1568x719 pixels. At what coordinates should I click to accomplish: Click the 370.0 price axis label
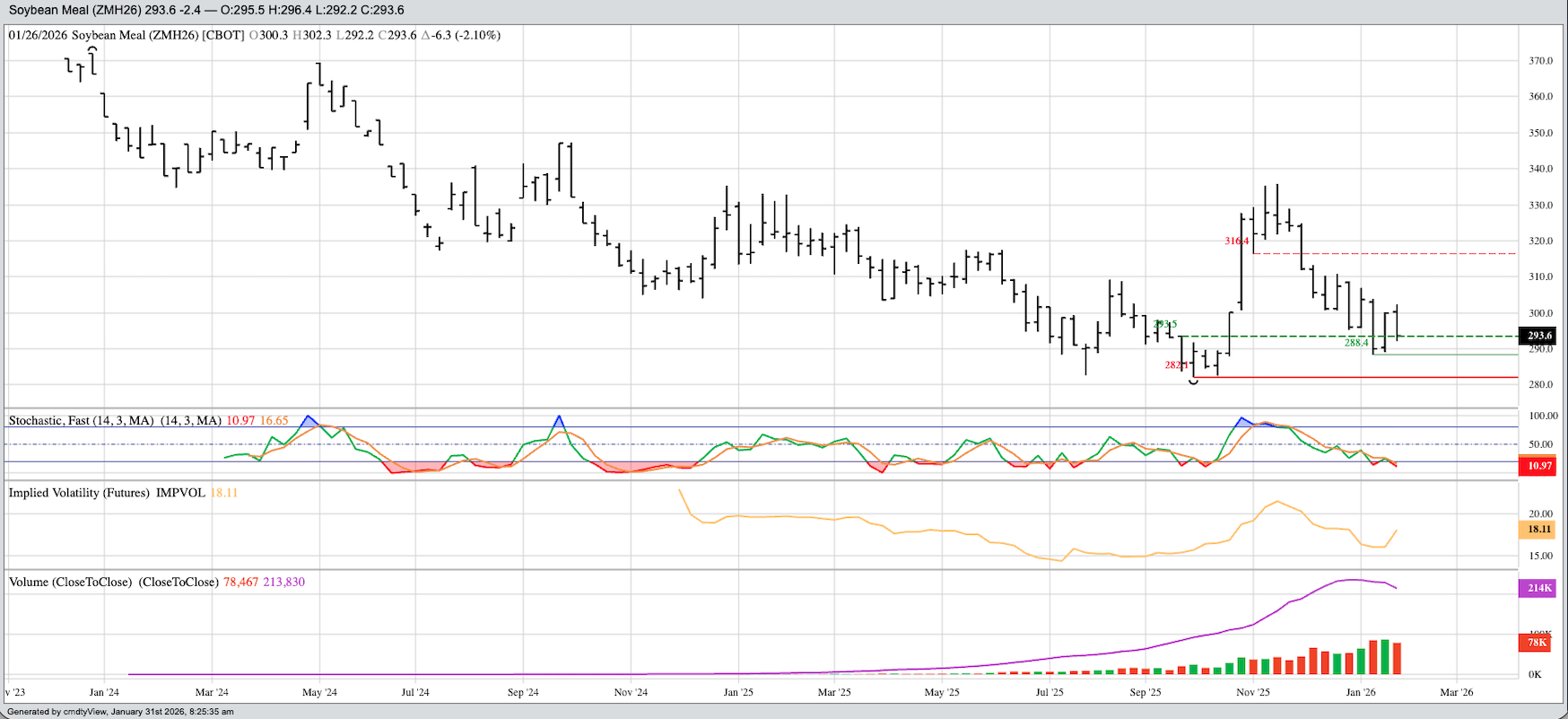pyautogui.click(x=1540, y=61)
